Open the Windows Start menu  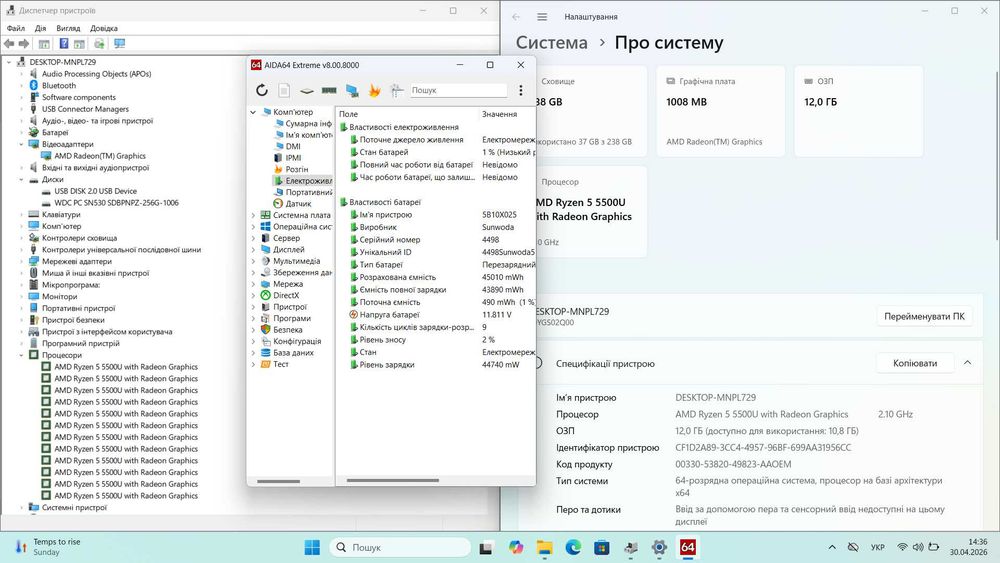(x=312, y=547)
